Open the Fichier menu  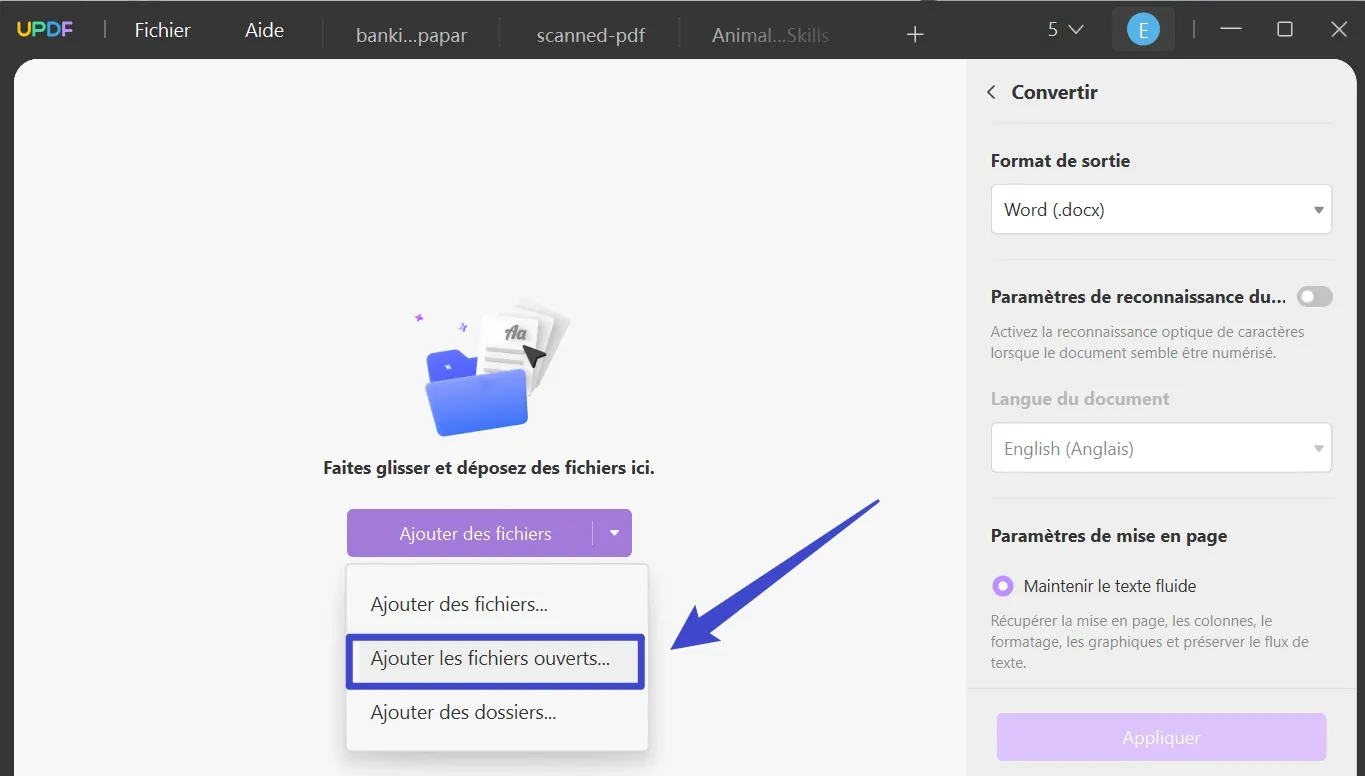coord(161,29)
